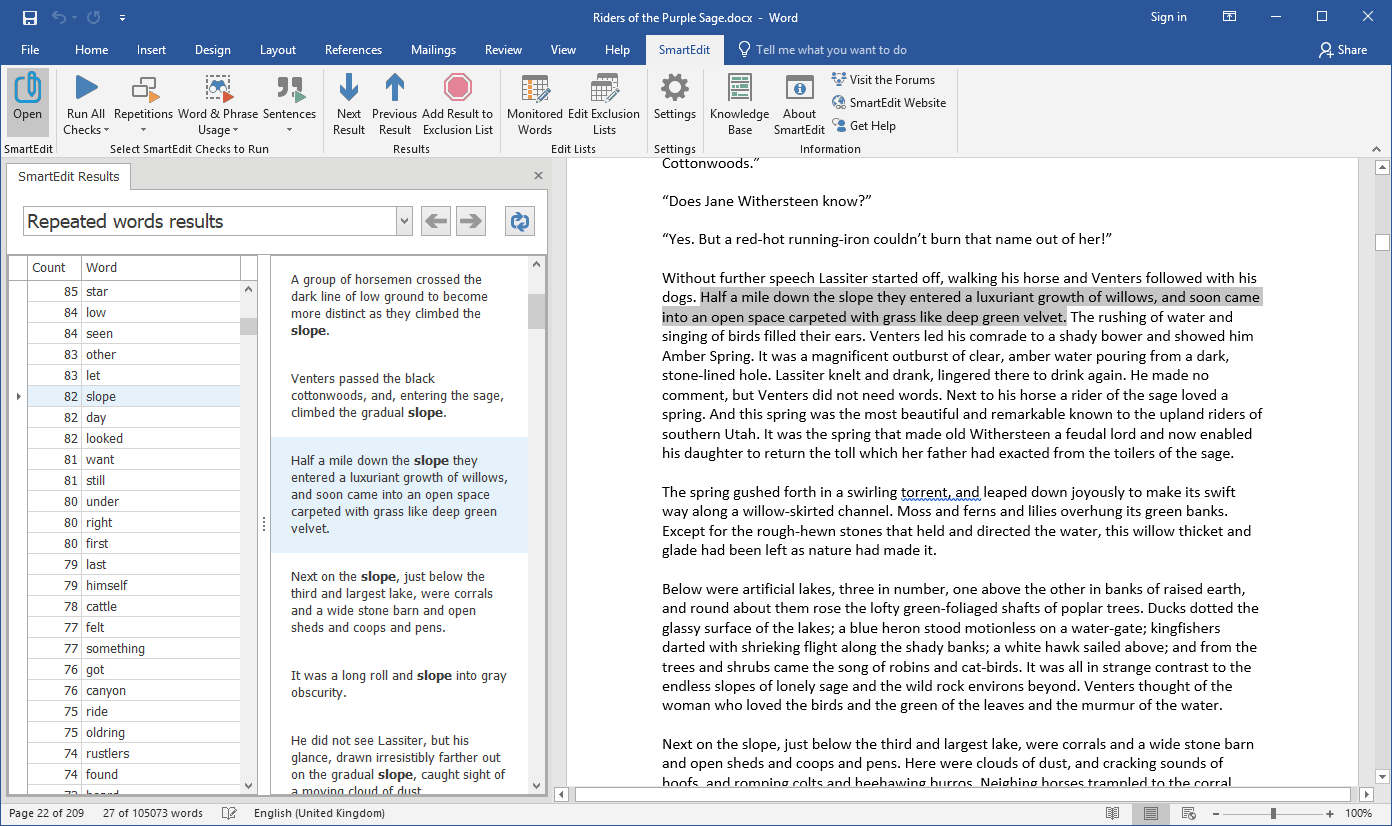Go to the Previous Result
This screenshot has width=1392, height=826.
(x=394, y=100)
